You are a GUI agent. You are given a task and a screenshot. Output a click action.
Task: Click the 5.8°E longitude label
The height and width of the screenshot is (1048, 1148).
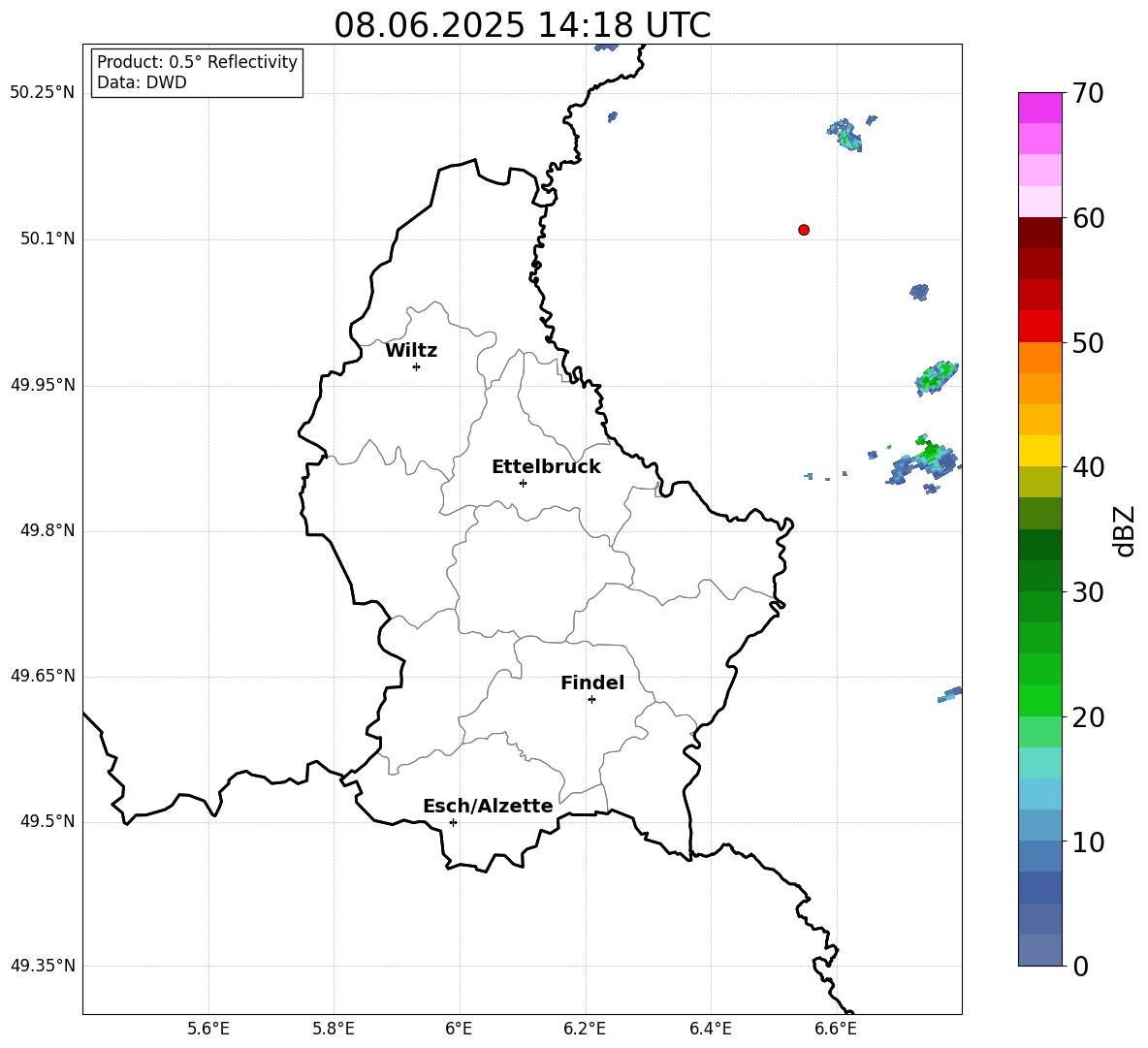[x=334, y=1030]
